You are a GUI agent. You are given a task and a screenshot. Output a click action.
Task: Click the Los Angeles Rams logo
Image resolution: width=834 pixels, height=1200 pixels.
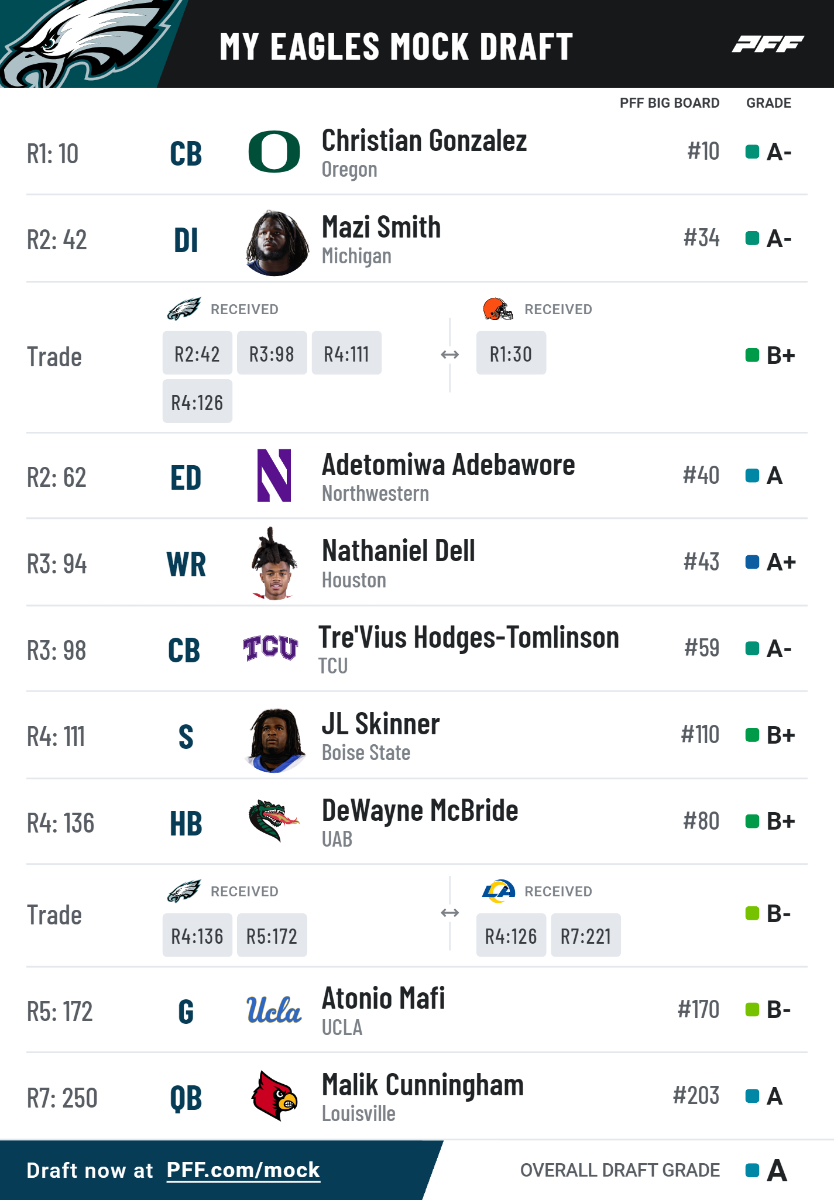tap(497, 890)
